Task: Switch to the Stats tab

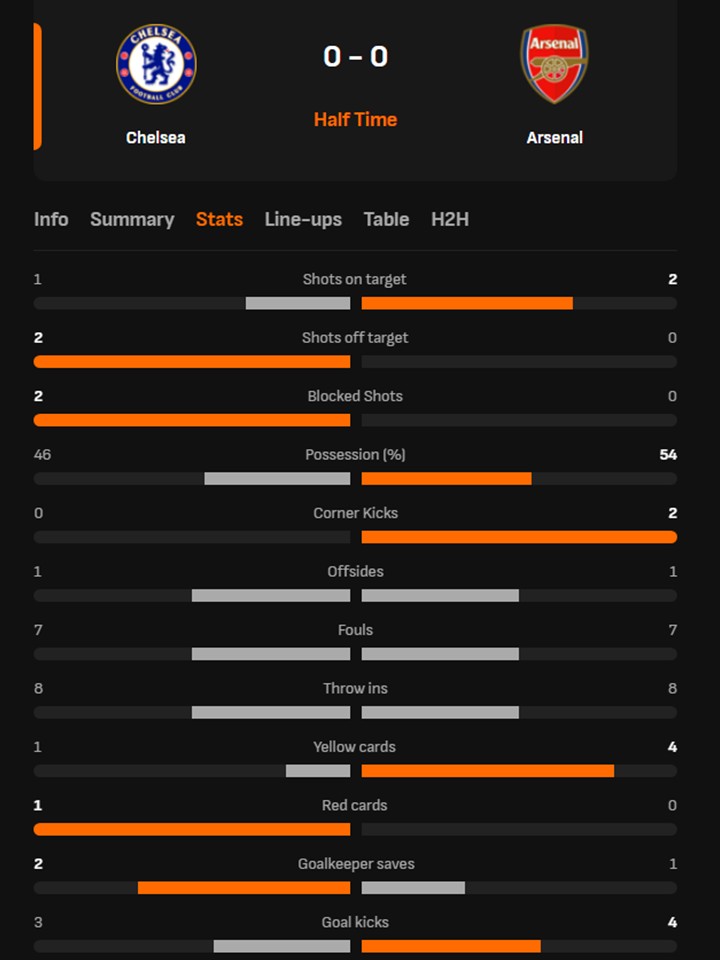Action: (x=219, y=219)
